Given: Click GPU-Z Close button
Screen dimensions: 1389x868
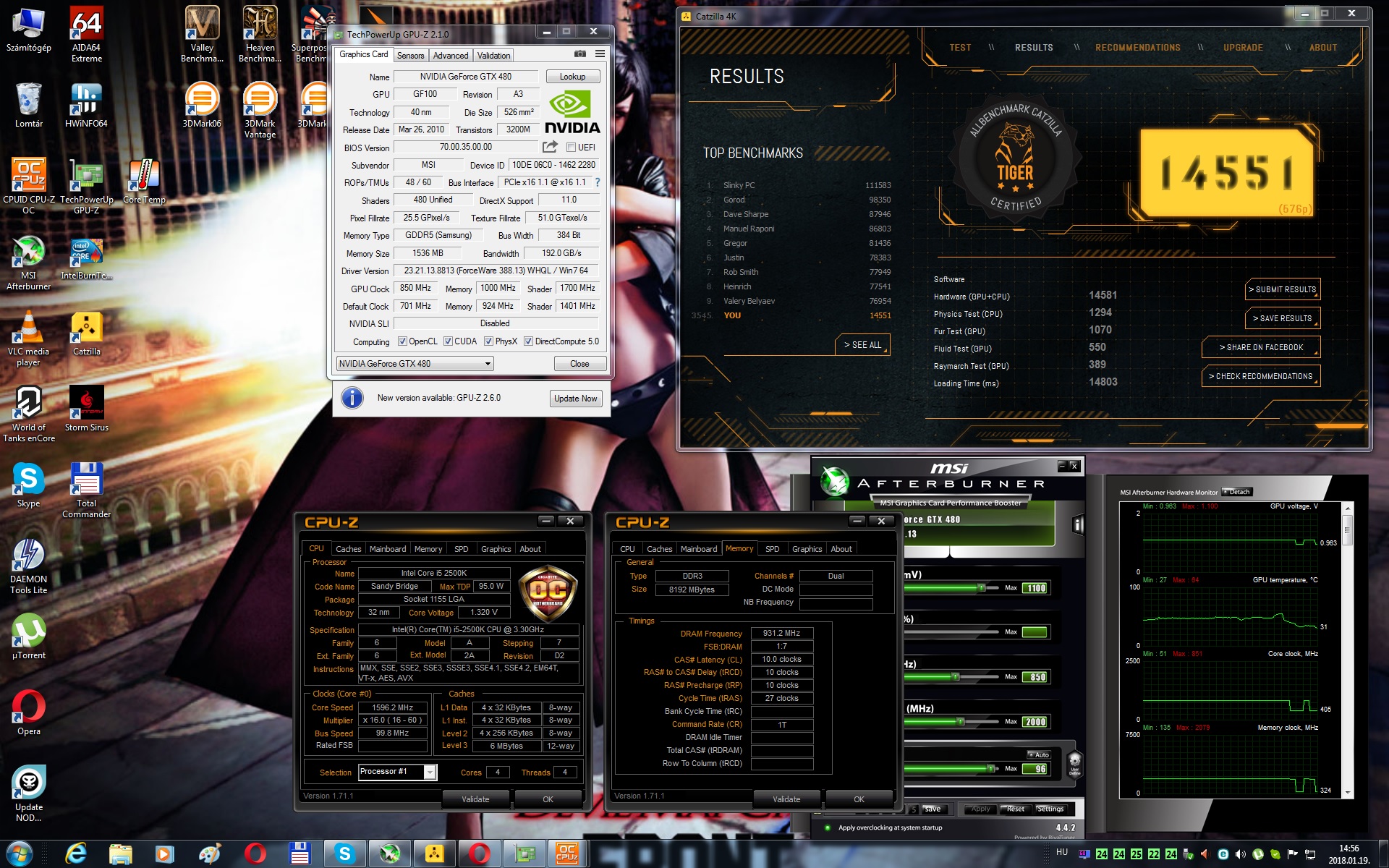Looking at the screenshot, I should 579,364.
